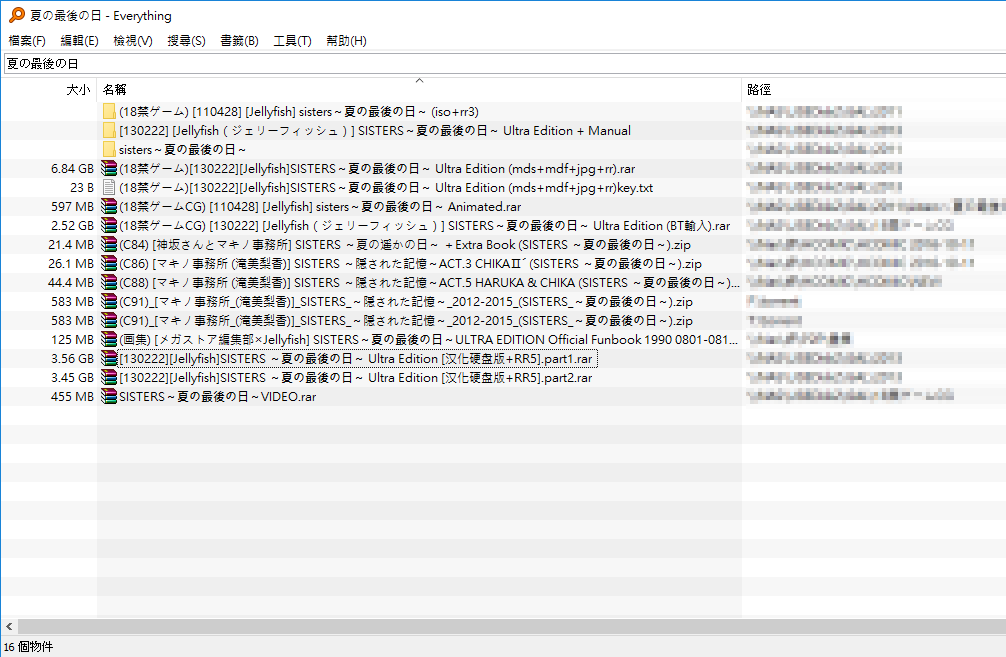
Task: Click archive icon of the 597 MB Animated.rar
Action: 109,207
